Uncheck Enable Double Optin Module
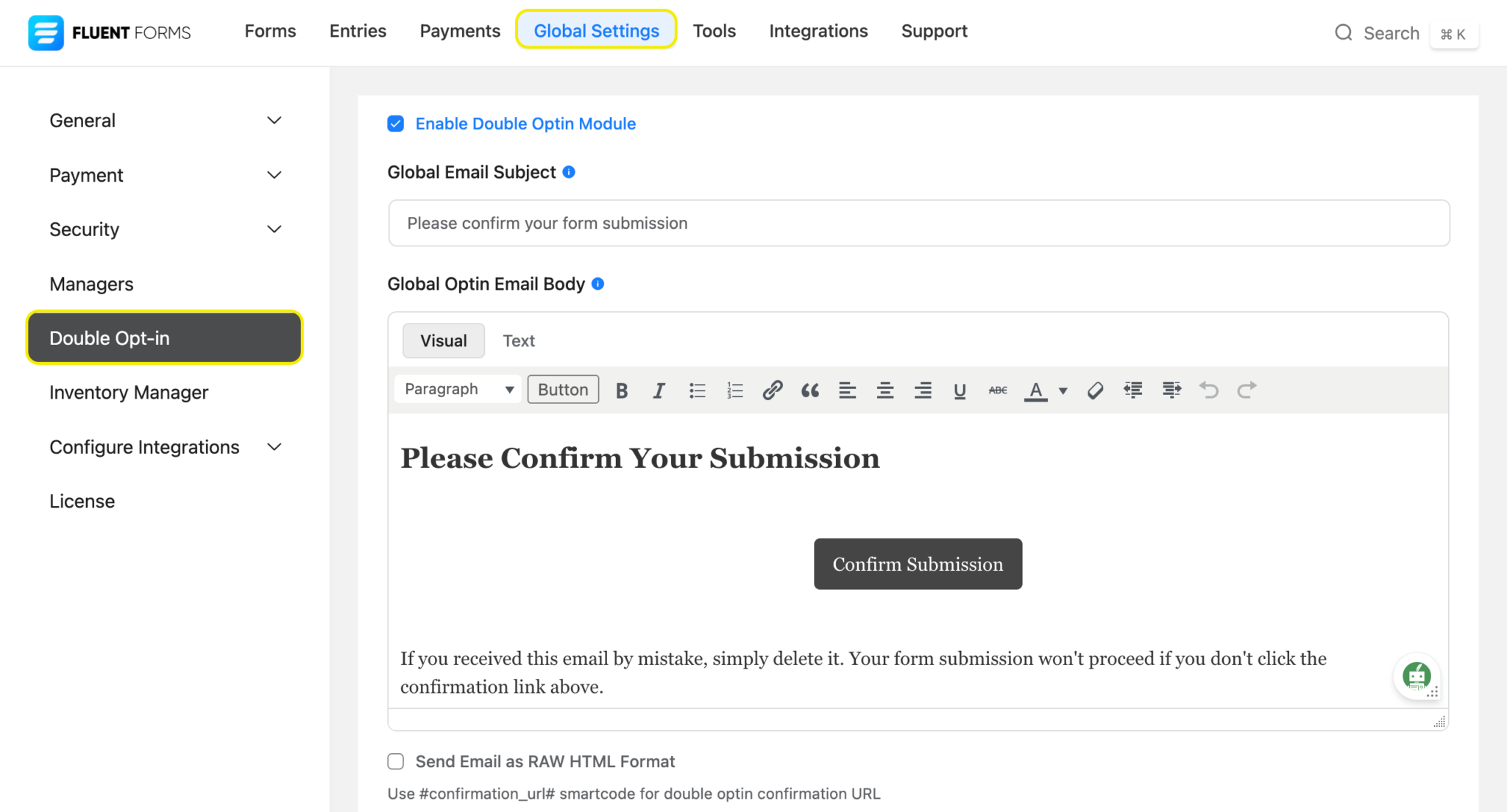This screenshot has height=812, width=1507. point(396,124)
